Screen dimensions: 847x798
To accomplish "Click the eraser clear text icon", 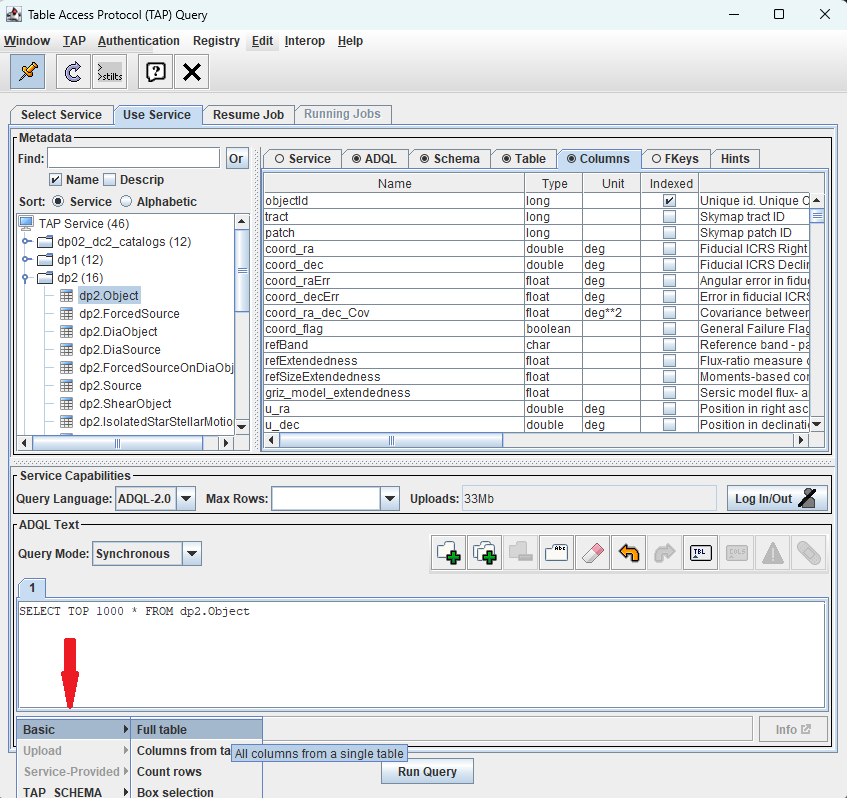I will click(x=593, y=553).
